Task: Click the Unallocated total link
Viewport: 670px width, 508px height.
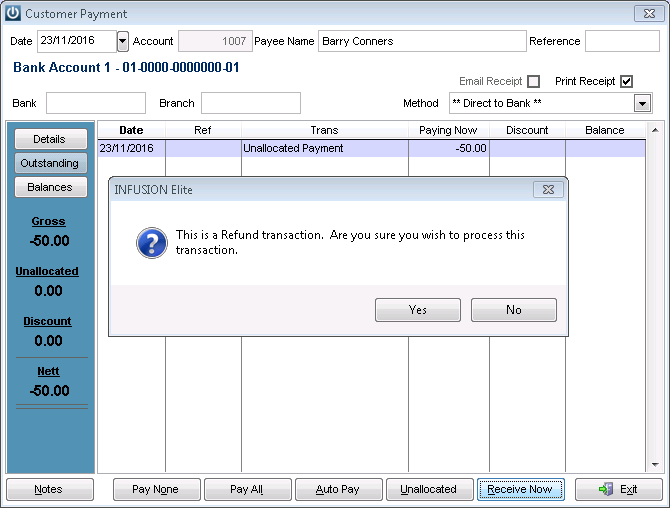Action: click(47, 271)
